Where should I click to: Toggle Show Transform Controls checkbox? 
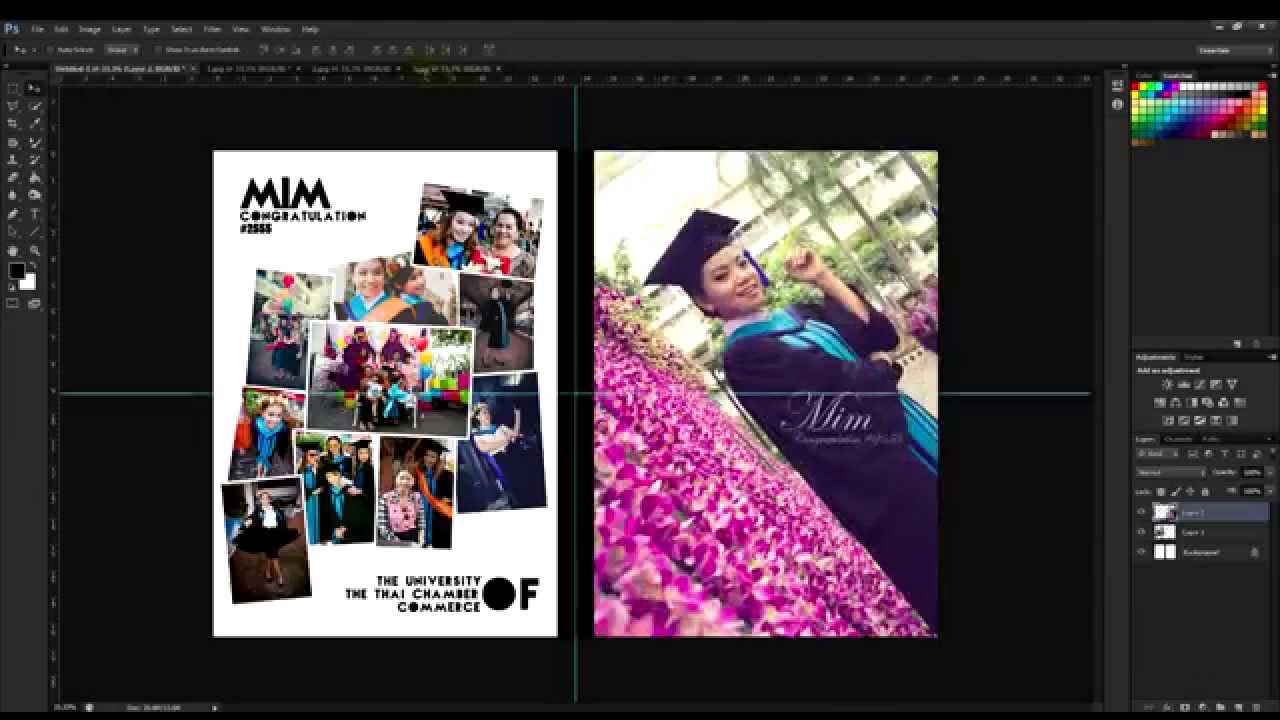pyautogui.click(x=159, y=49)
